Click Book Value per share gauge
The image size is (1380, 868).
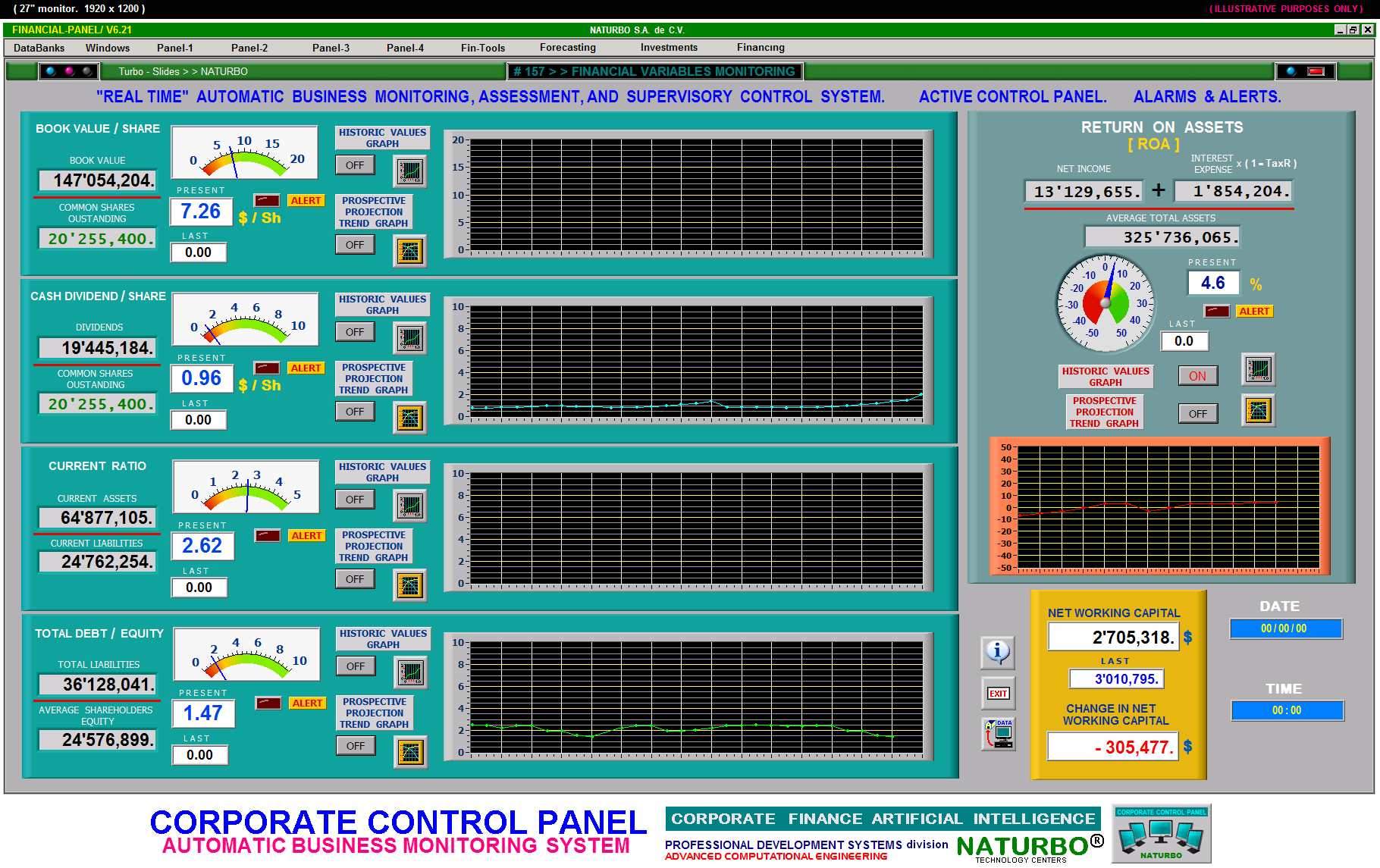(244, 153)
